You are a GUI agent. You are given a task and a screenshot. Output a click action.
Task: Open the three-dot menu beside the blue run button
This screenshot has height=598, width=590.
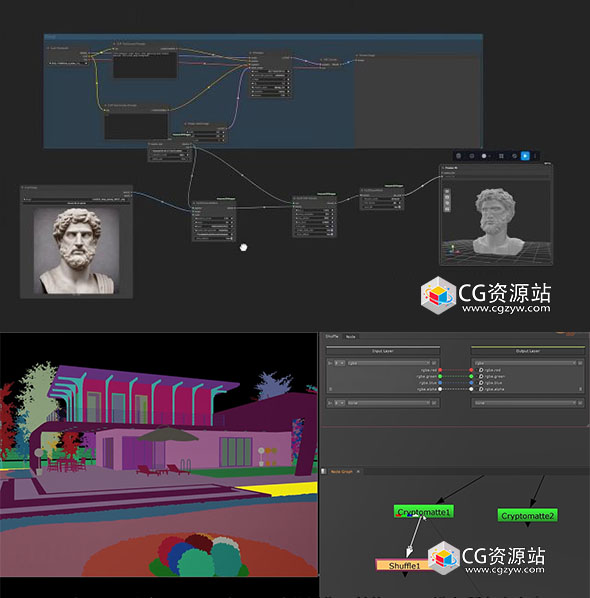coord(535,156)
